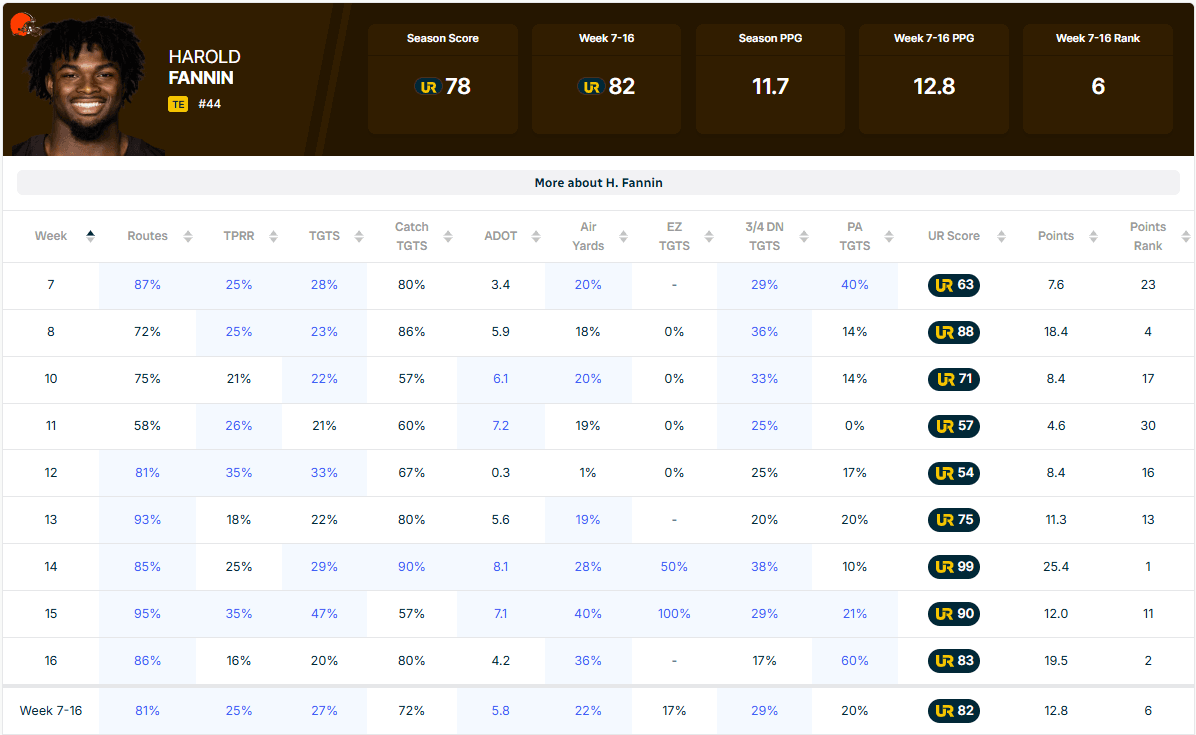Select the Week 7-16 PPG card

pos(934,79)
